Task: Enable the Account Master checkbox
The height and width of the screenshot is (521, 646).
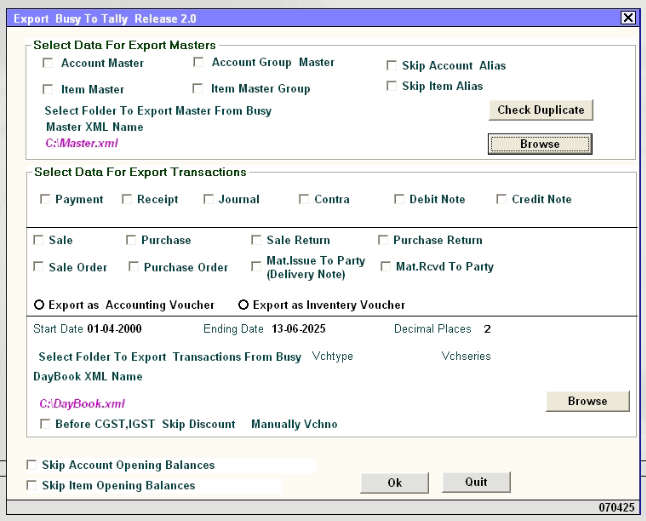Action: click(48, 63)
